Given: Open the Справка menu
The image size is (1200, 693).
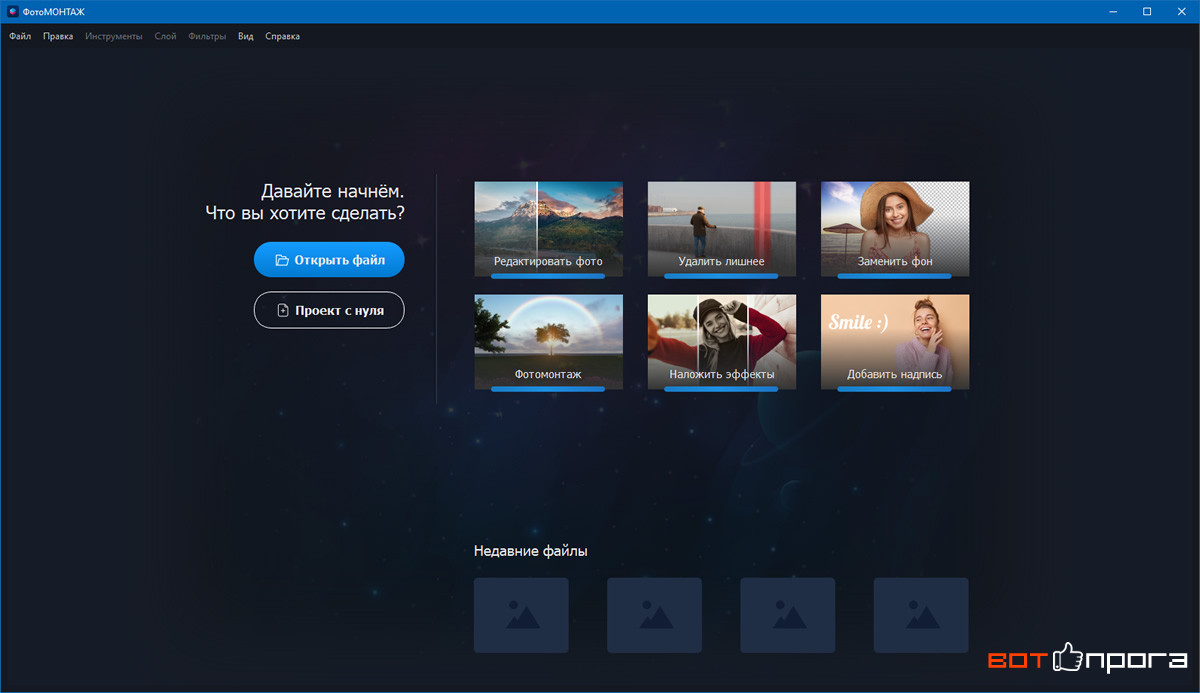Looking at the screenshot, I should point(282,36).
